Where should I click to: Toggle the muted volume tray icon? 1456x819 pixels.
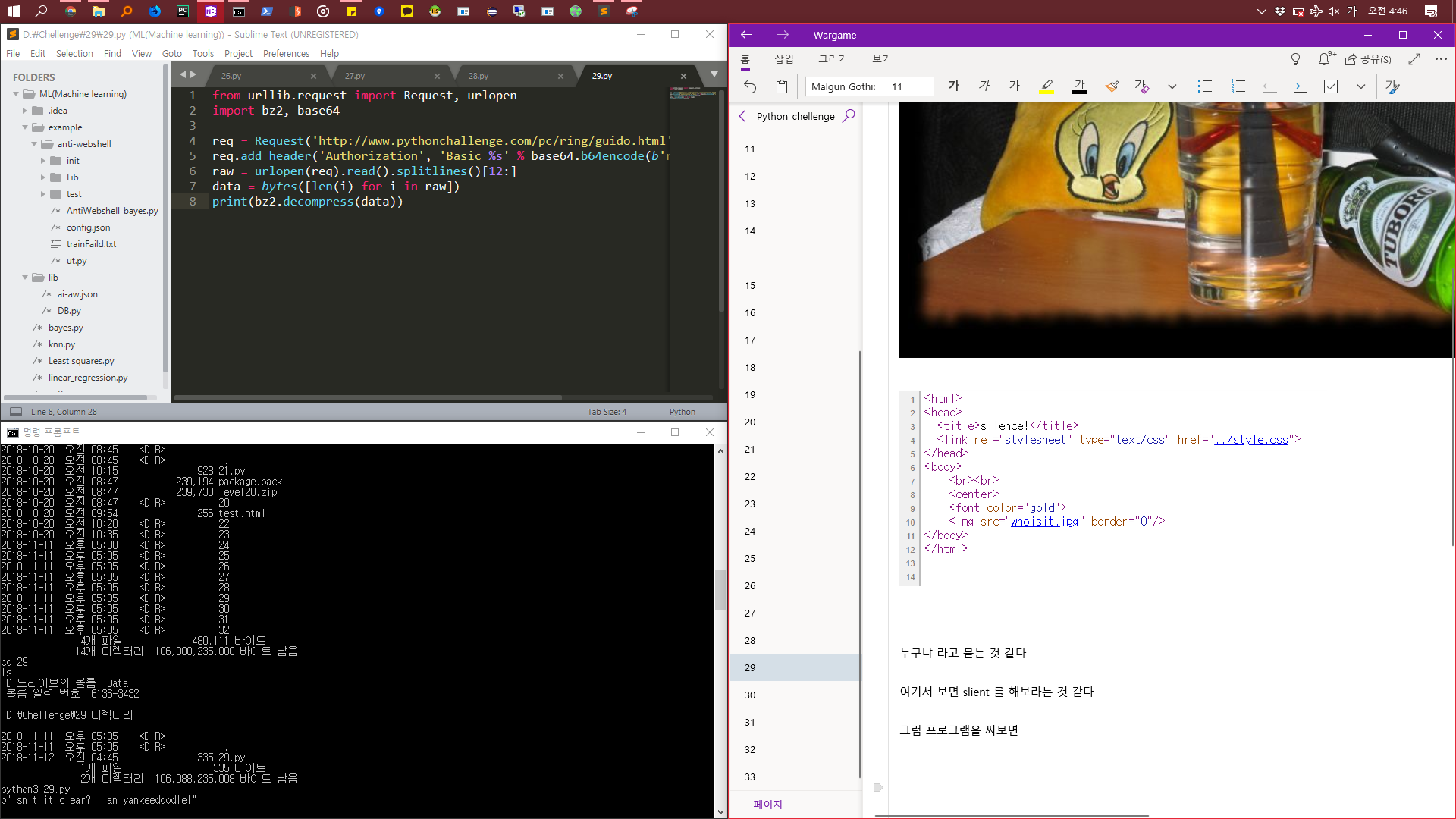coord(1334,11)
